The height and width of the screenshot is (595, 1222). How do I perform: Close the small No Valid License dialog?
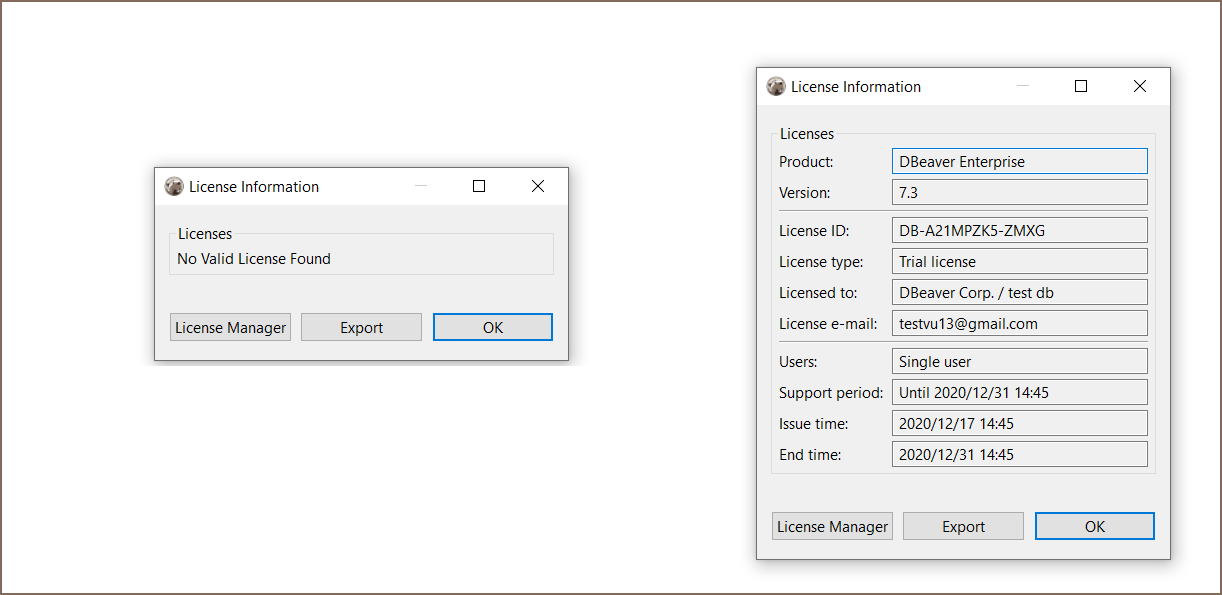[538, 186]
